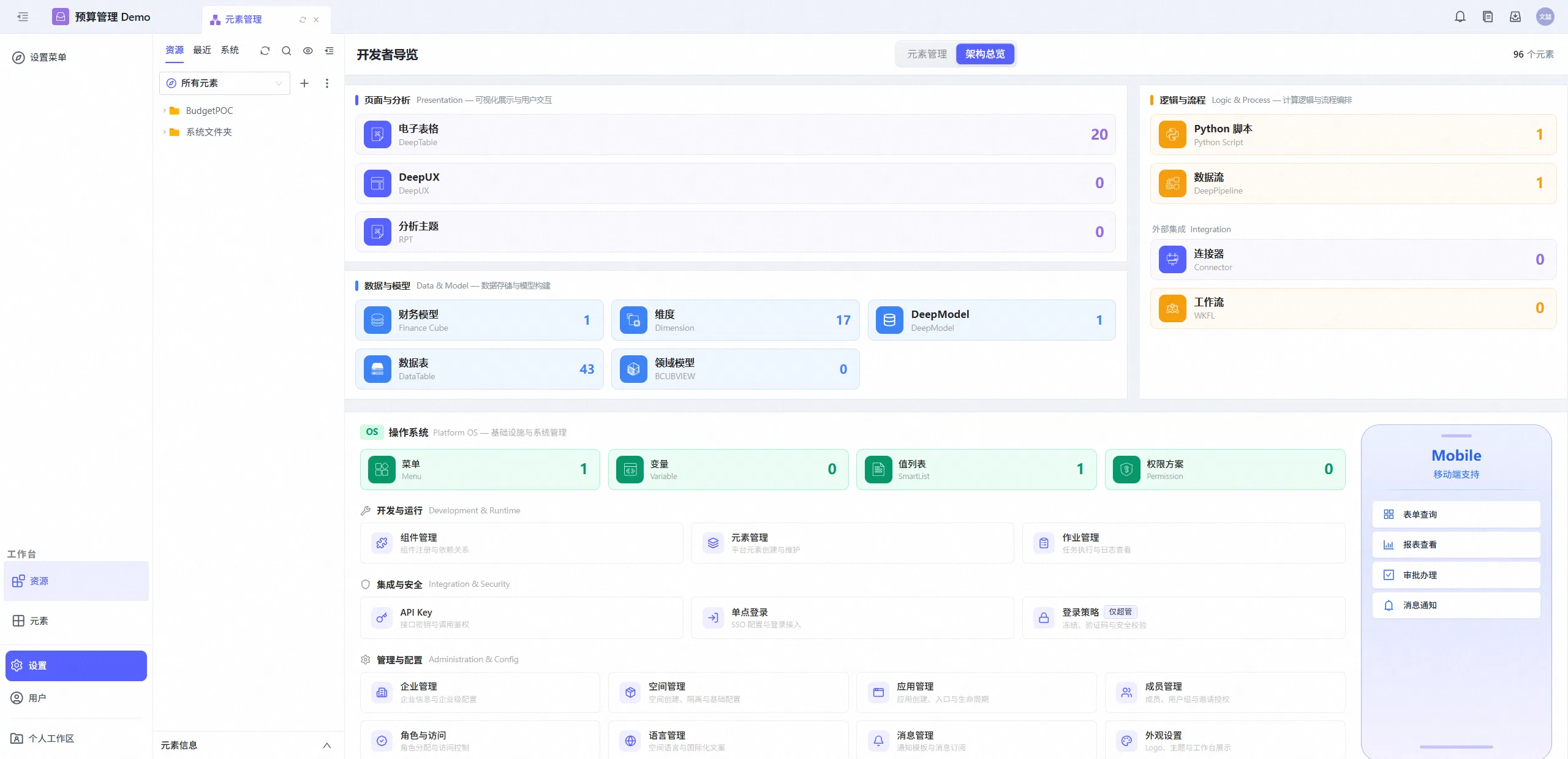
Task: Open notifications bell in the header
Action: coord(1460,17)
